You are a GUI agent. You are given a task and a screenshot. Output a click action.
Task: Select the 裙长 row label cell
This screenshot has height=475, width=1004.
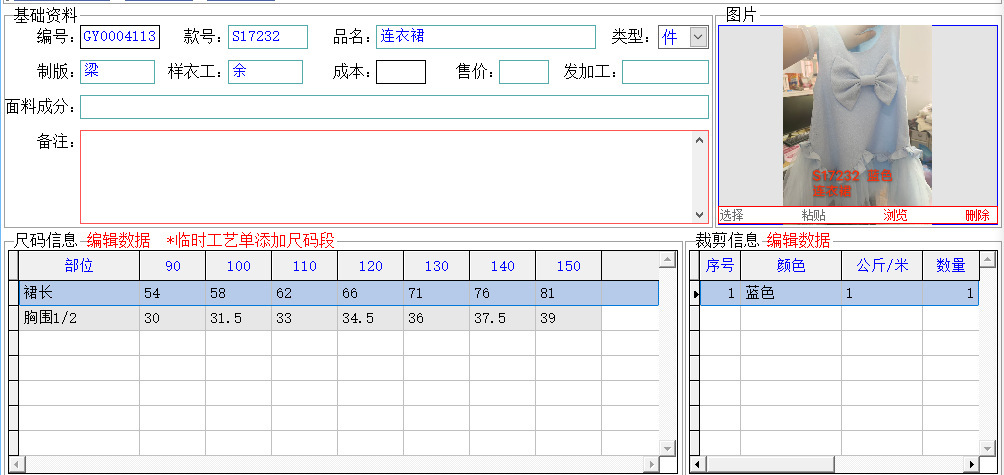(x=79, y=293)
